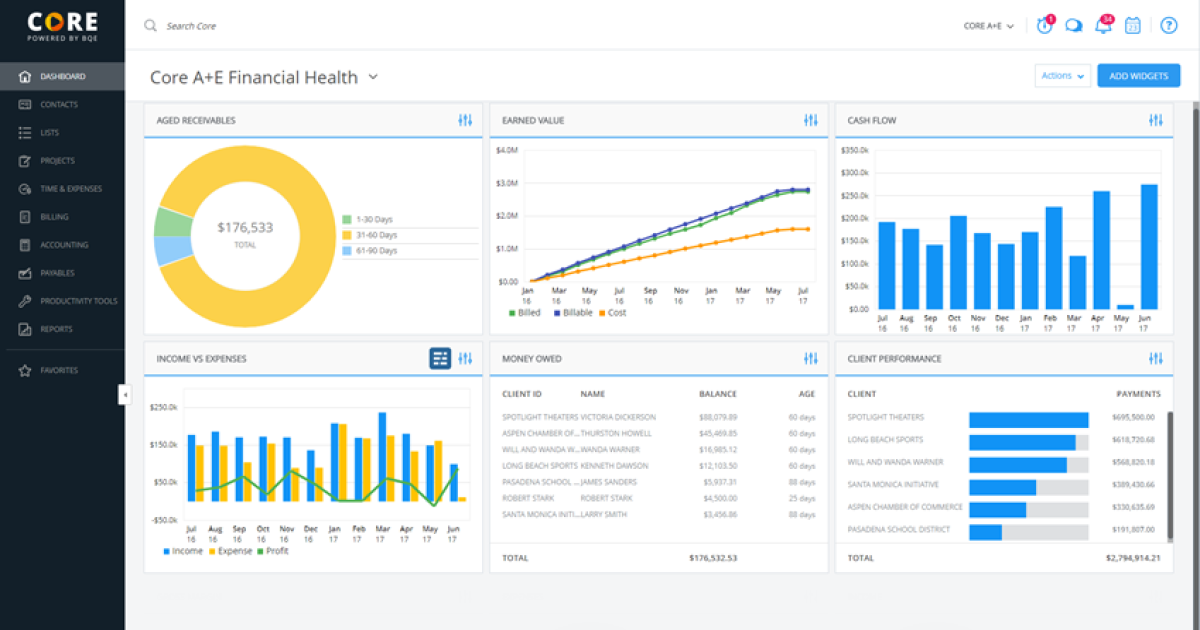Click the Favorites star icon in the sidebar
The image size is (1200, 630).
pos(25,370)
